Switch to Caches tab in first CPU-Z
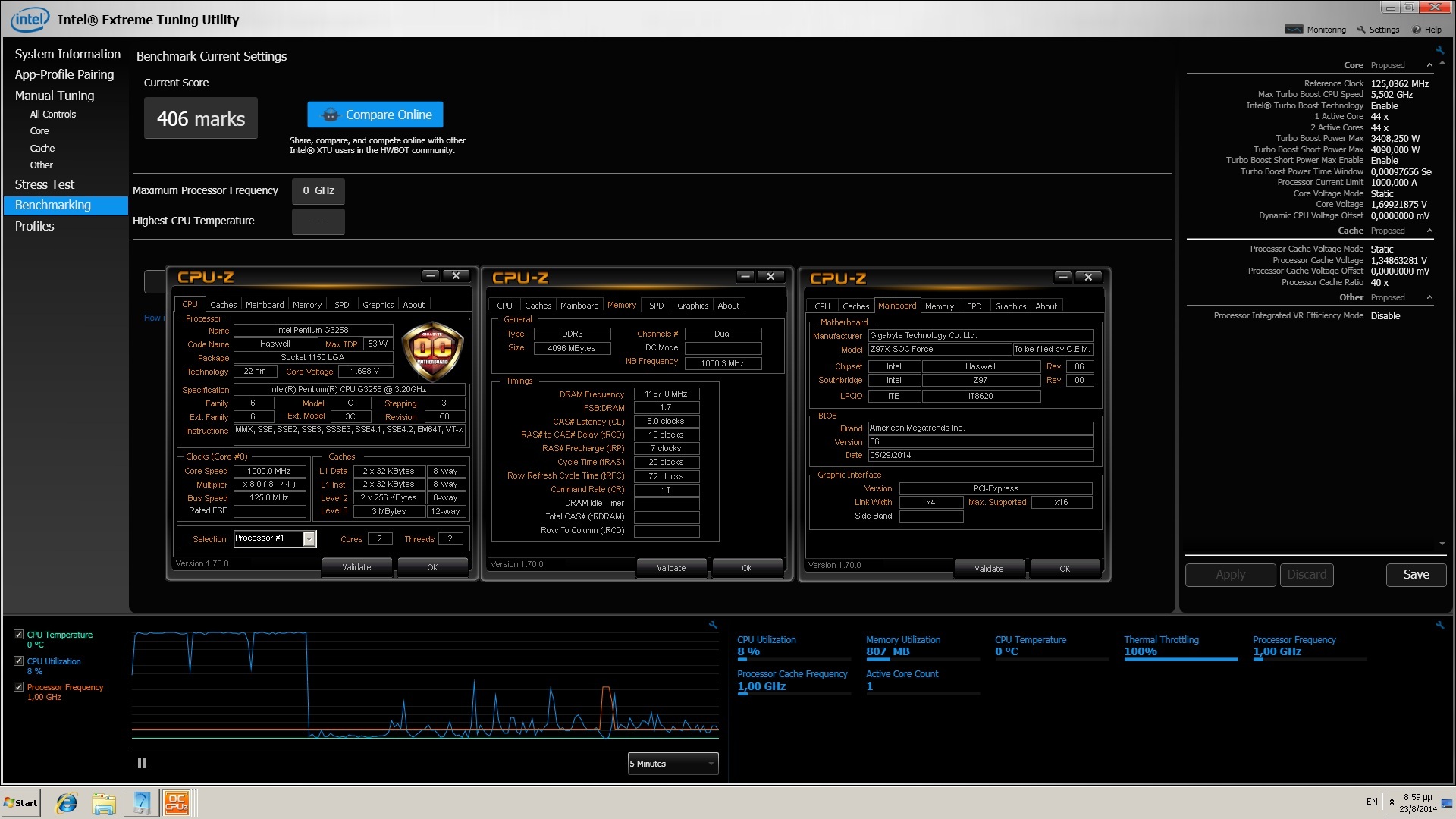 223,305
